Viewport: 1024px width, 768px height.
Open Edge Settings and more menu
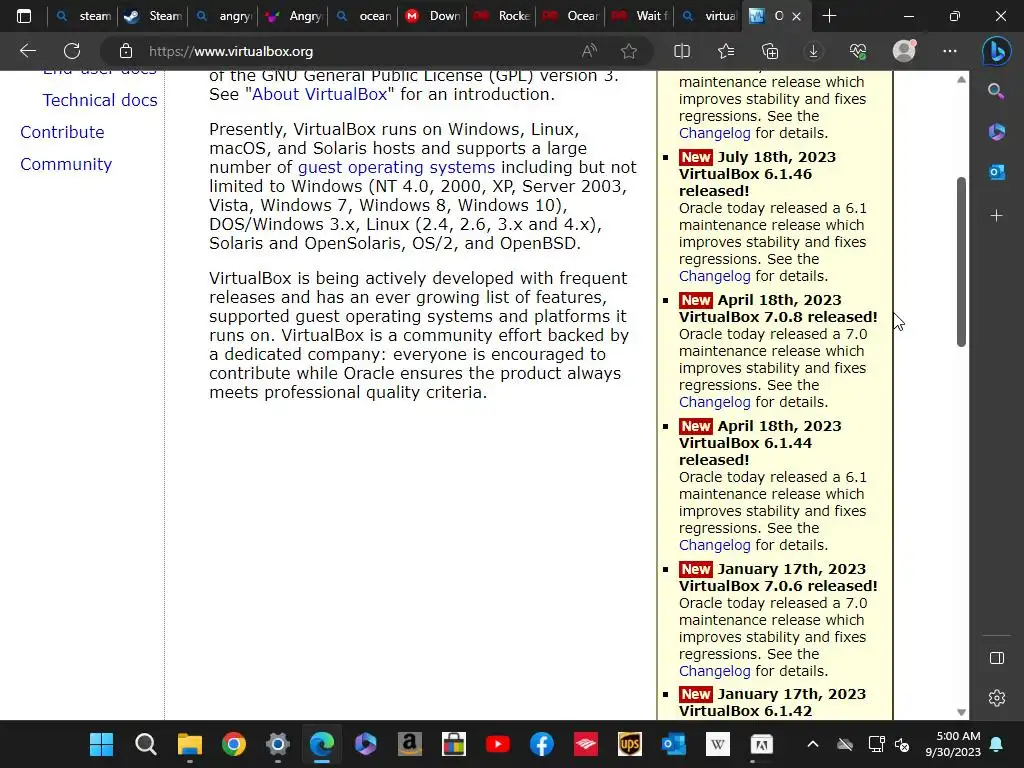950,51
